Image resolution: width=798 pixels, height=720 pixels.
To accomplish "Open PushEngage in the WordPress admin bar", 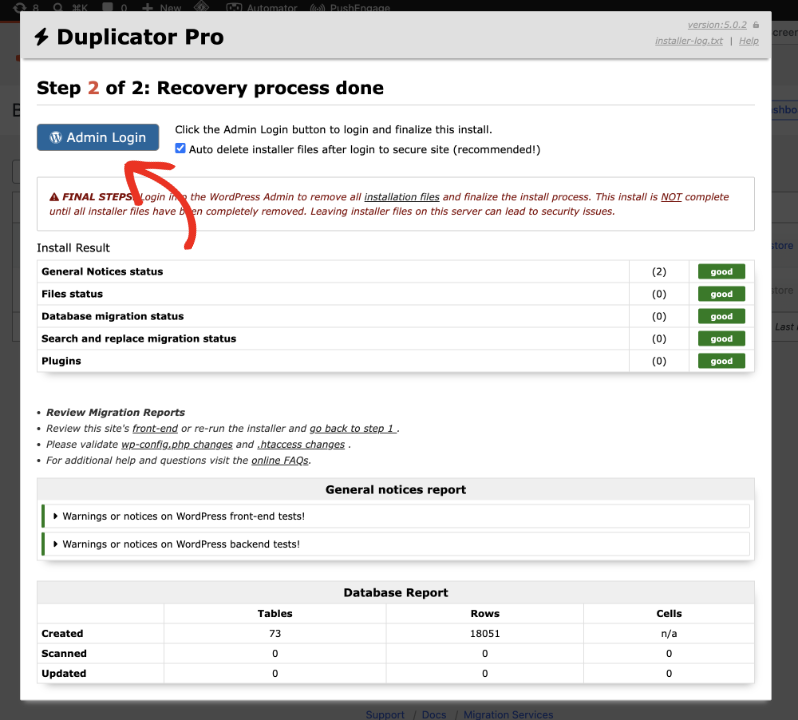I will [350, 7].
